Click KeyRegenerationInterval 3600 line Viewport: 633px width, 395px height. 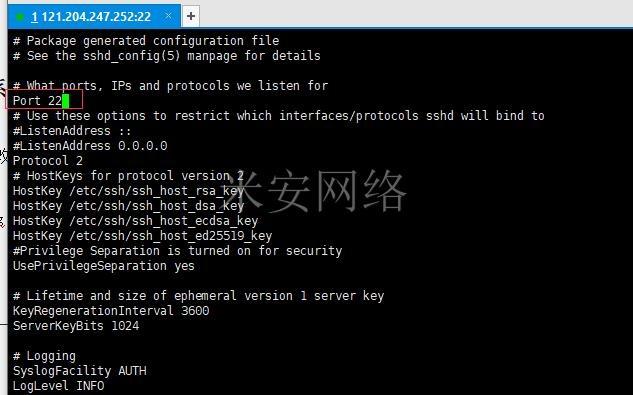coord(111,311)
